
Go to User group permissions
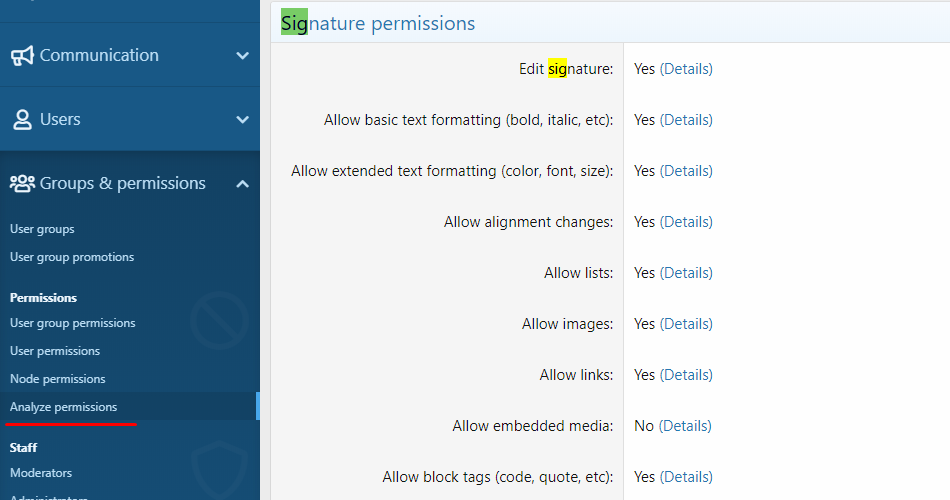(x=73, y=323)
